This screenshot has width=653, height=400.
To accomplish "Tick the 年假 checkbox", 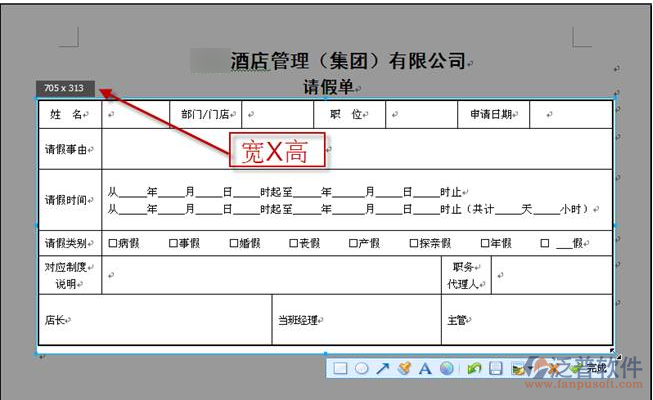I will pos(484,243).
